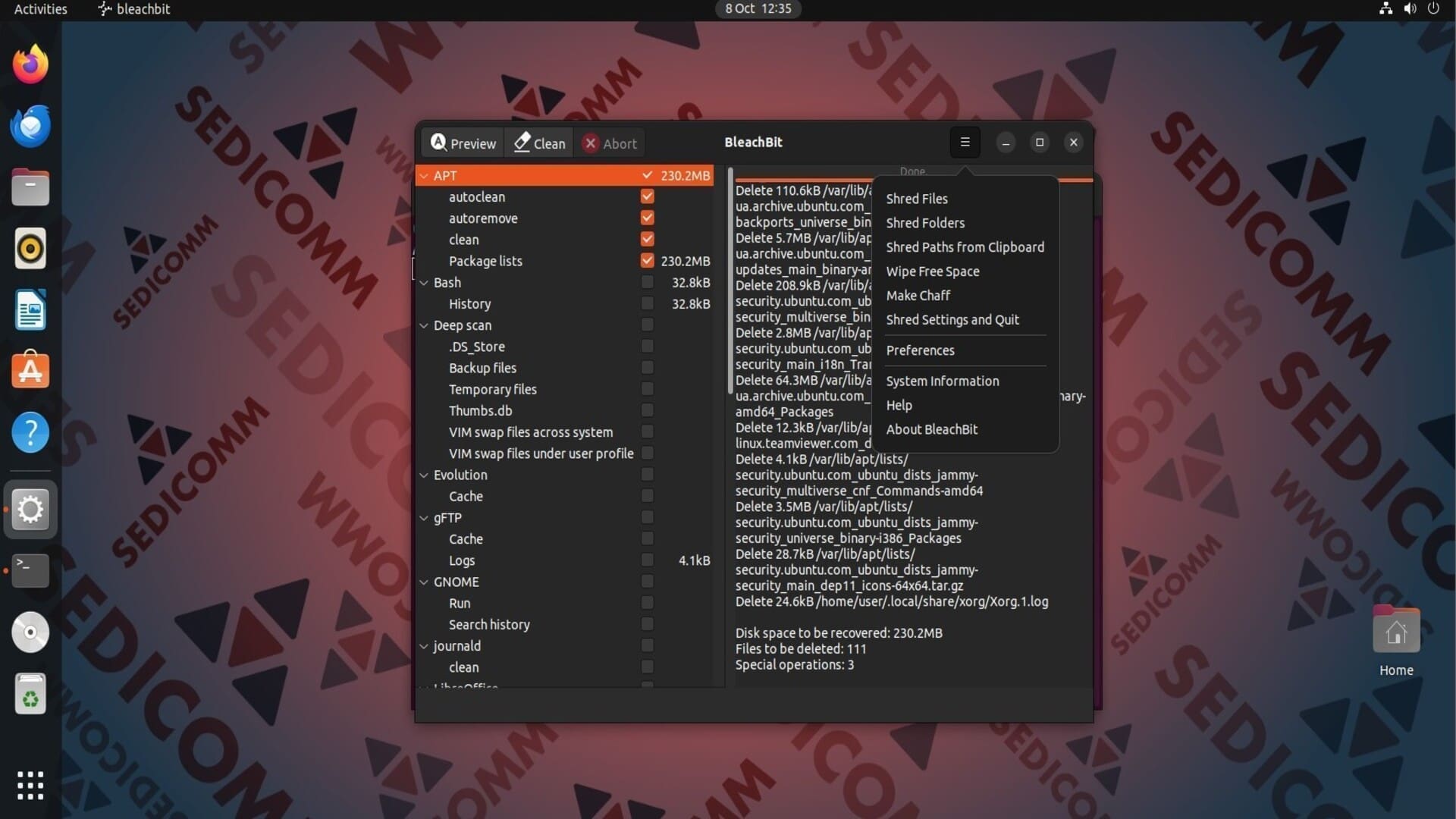Click the Abort red X icon
The image size is (1456, 819).
pos(591,143)
